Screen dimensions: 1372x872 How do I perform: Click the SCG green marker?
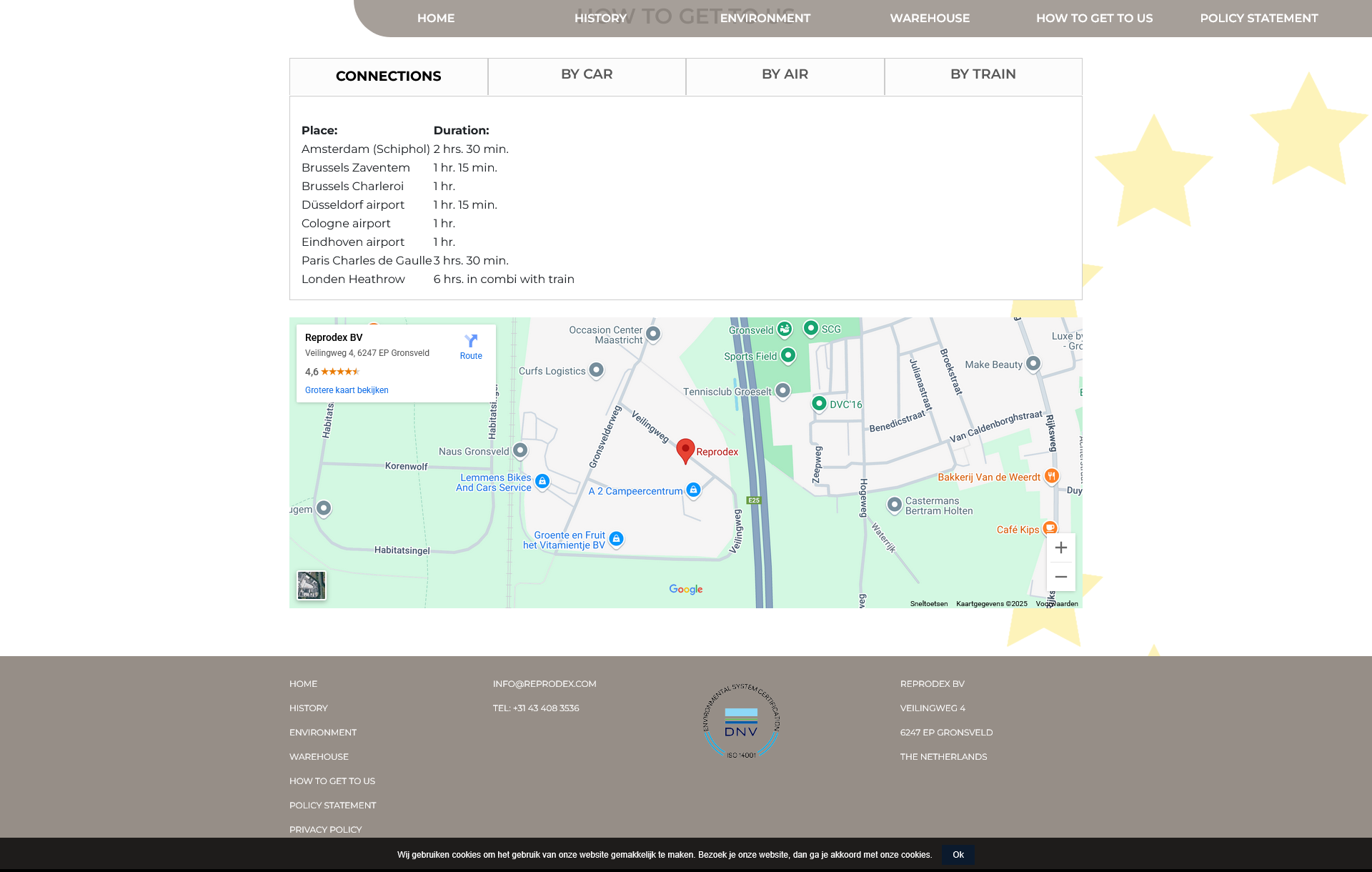[811, 328]
